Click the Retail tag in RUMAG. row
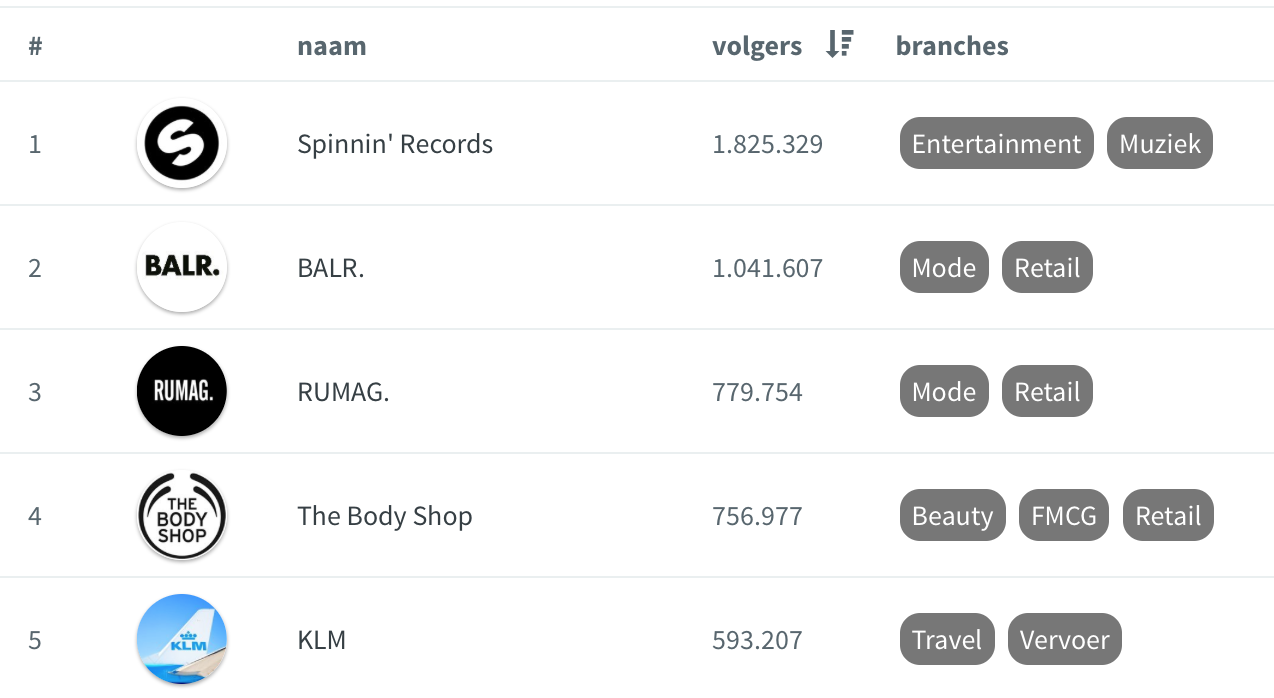Image resolution: width=1274 pixels, height=698 pixels. (x=1047, y=392)
